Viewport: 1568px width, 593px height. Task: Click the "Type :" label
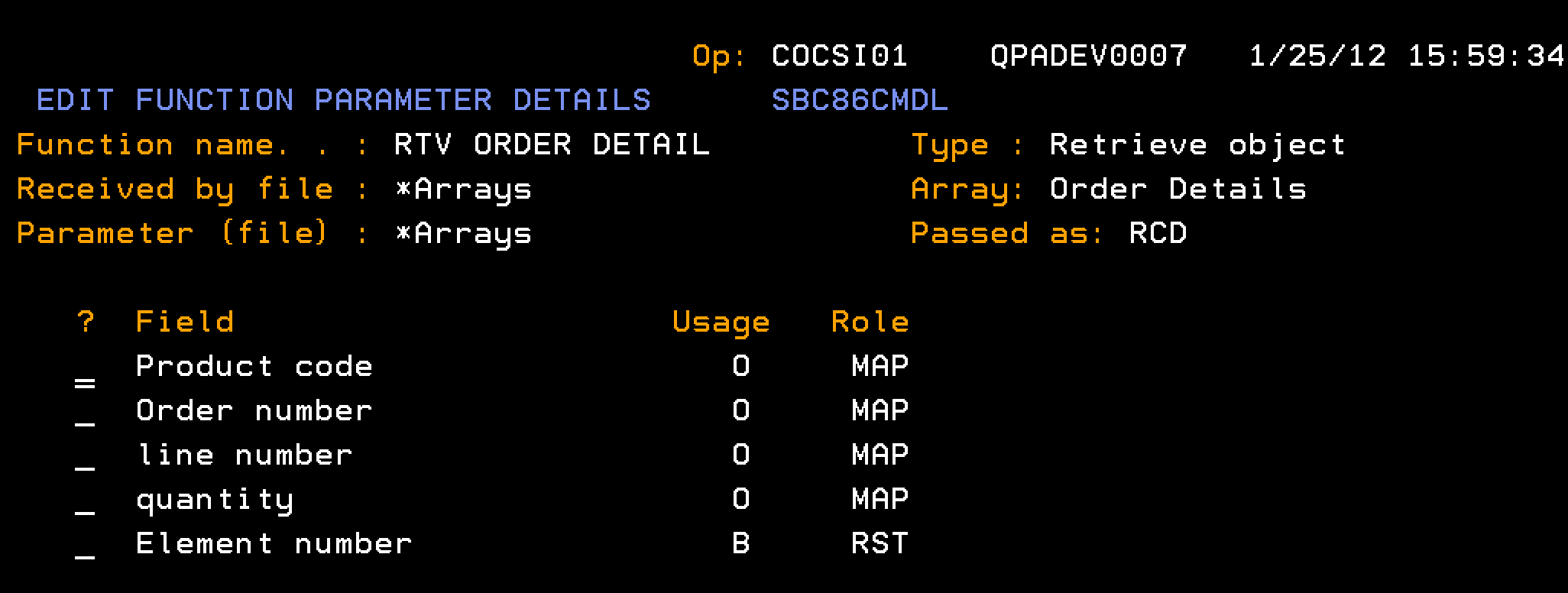coord(969,147)
